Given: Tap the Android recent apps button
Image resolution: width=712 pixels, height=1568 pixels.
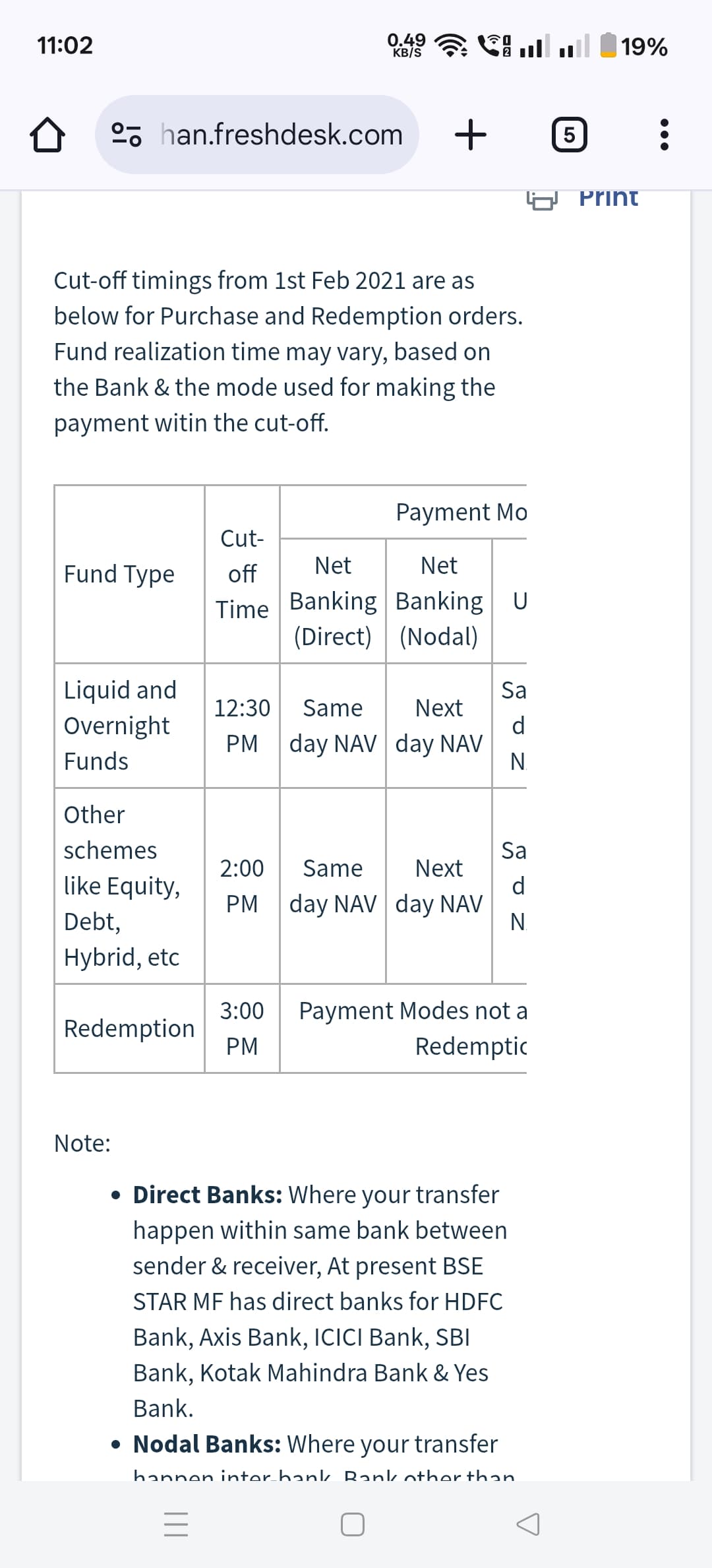Looking at the screenshot, I should click(176, 1524).
